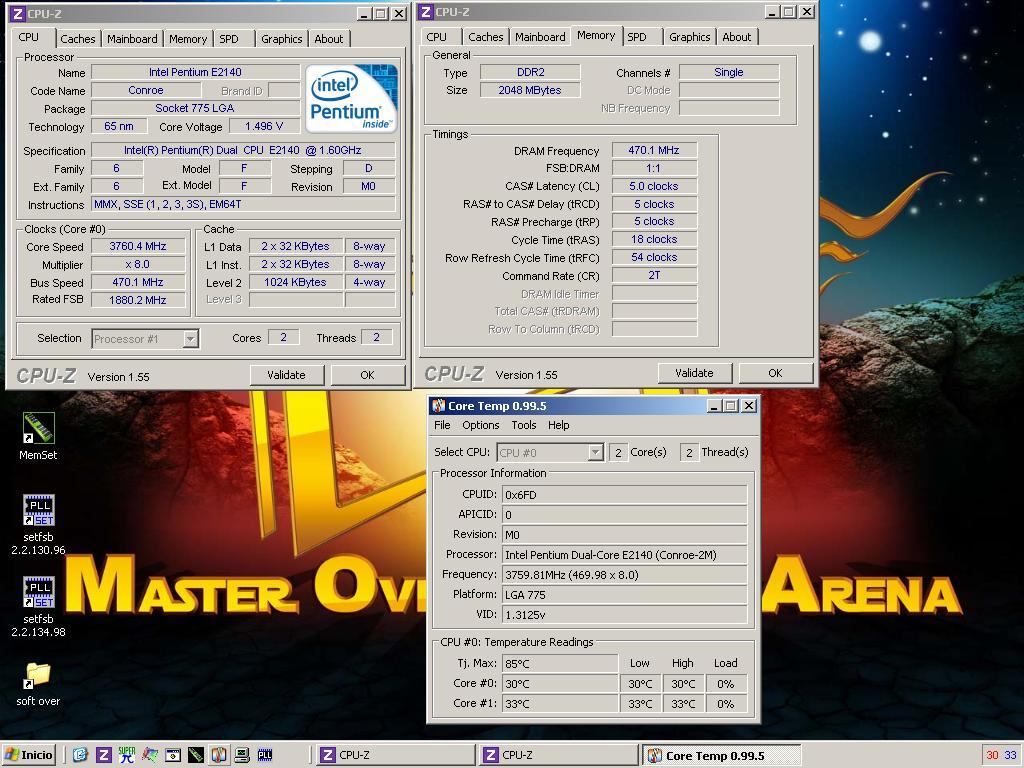This screenshot has height=768, width=1024.
Task: Launch Super PI from quick launch
Action: tap(127, 755)
